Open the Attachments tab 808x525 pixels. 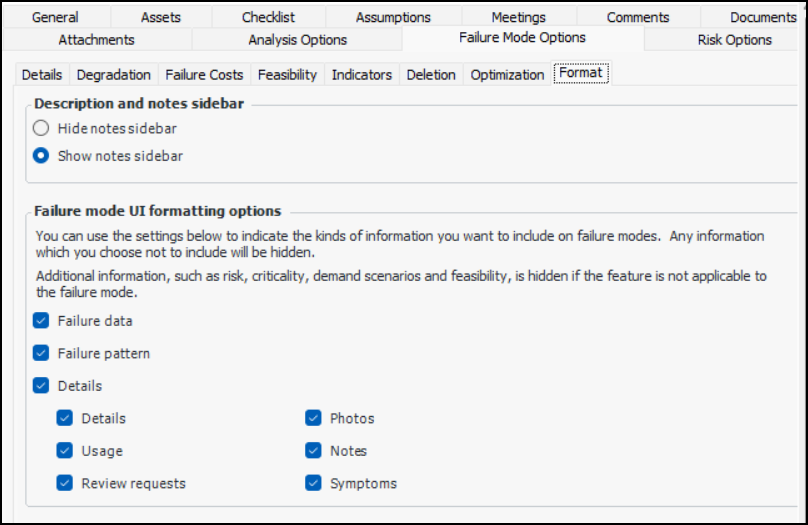coord(96,40)
